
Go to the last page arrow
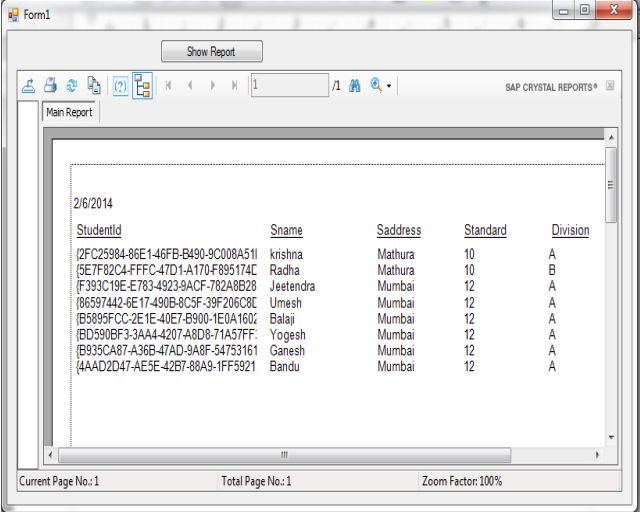(x=234, y=87)
